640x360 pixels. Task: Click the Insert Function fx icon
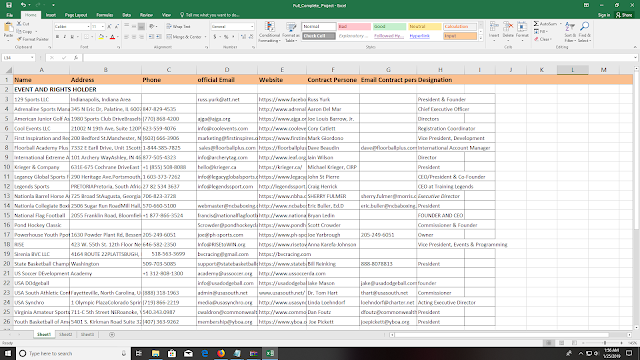tap(76, 58)
